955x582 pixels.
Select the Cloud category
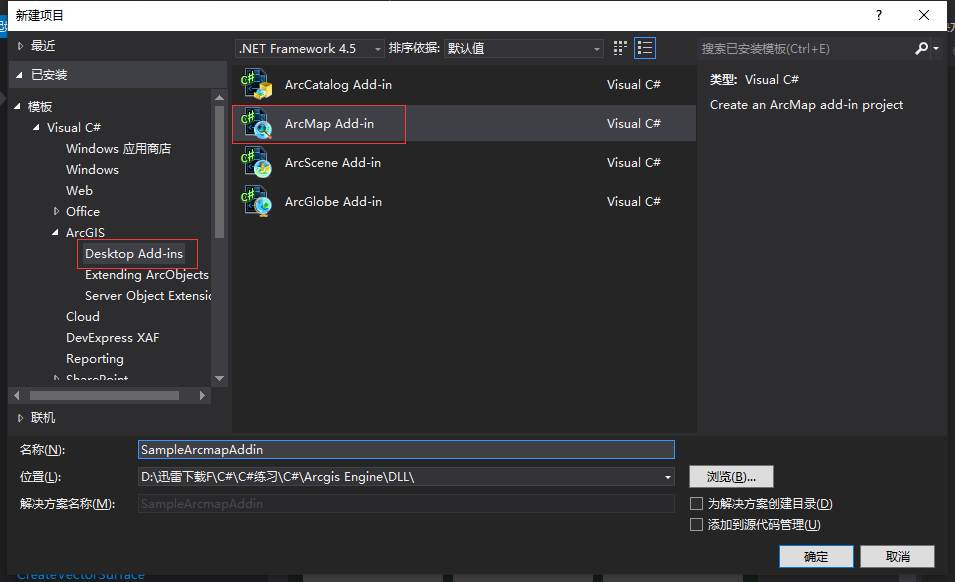[82, 317]
